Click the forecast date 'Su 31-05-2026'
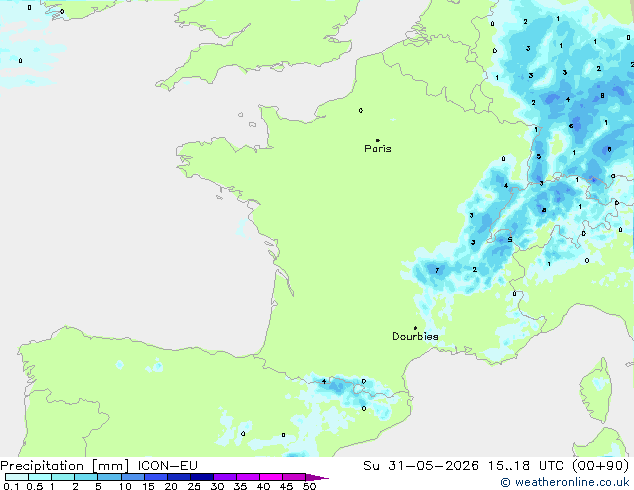 (421, 466)
